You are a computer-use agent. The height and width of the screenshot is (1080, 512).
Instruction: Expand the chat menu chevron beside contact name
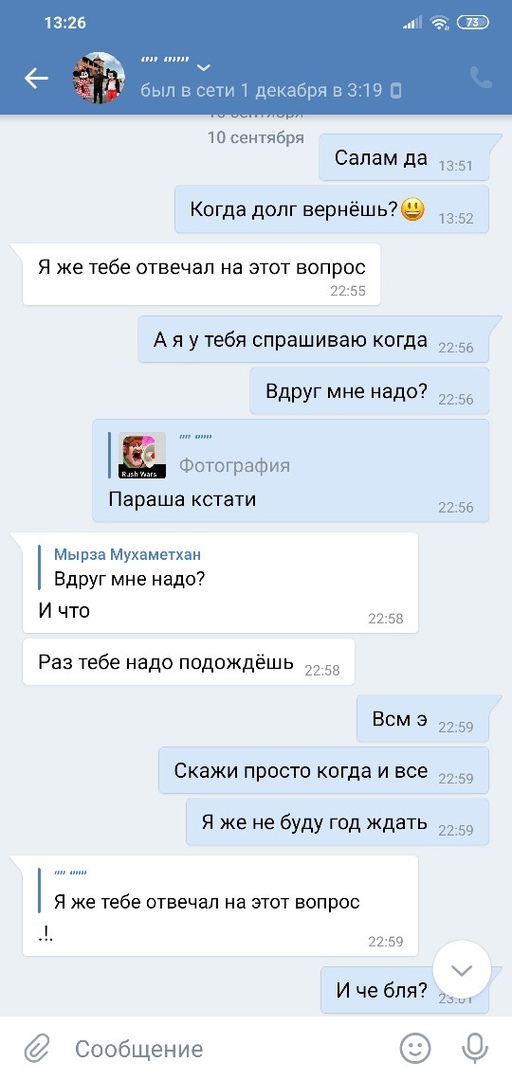203,68
